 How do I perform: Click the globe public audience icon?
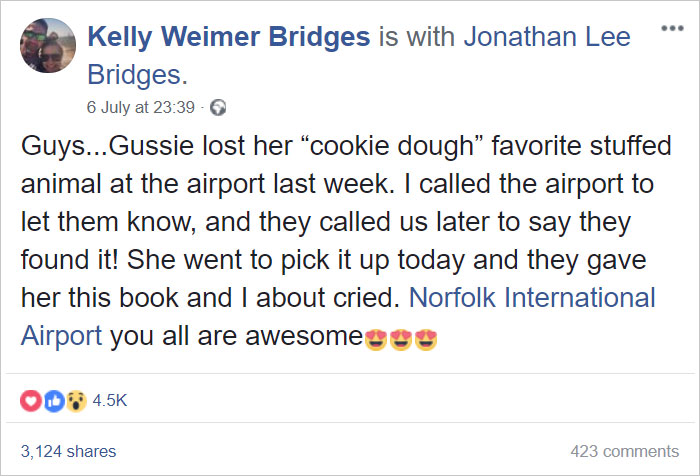218,108
